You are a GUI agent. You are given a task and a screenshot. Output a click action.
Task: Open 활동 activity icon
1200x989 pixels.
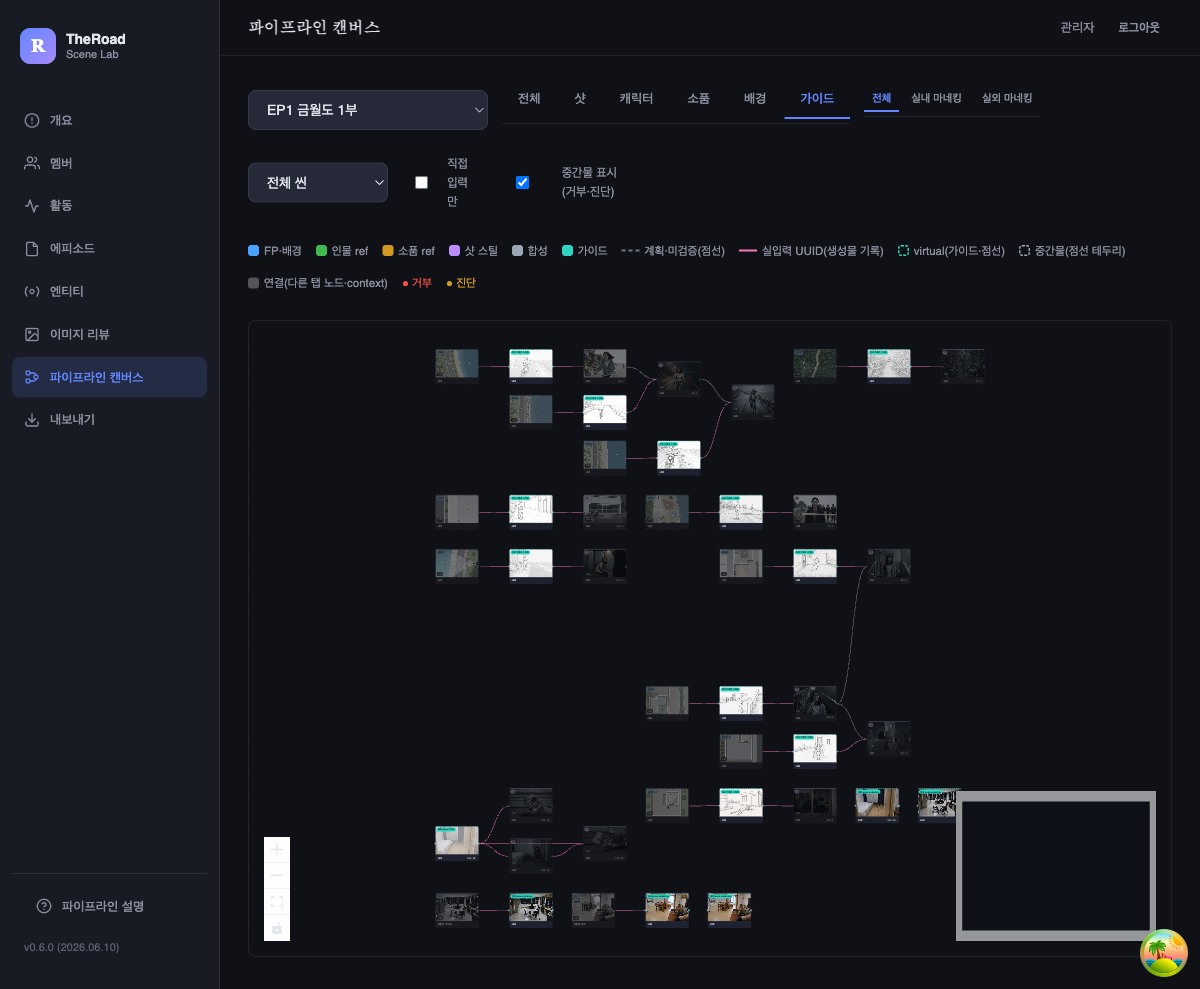click(x=32, y=205)
